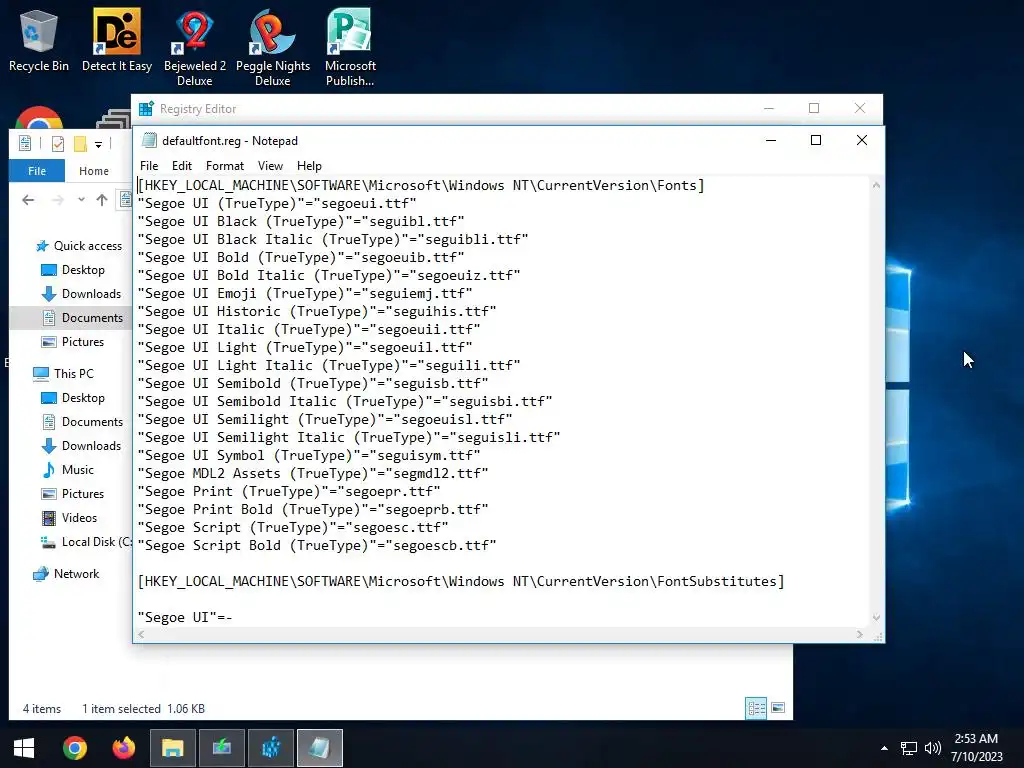
Task: Open Customize Quick Access Toolbar dropdown in Explorer
Action: pyautogui.click(x=98, y=144)
